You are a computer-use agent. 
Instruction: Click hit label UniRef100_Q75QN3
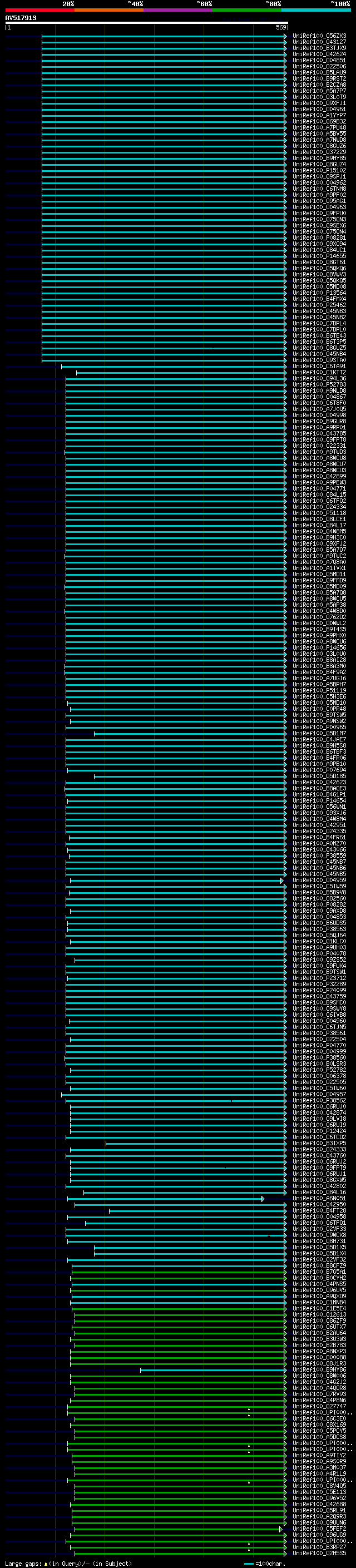[319, 219]
